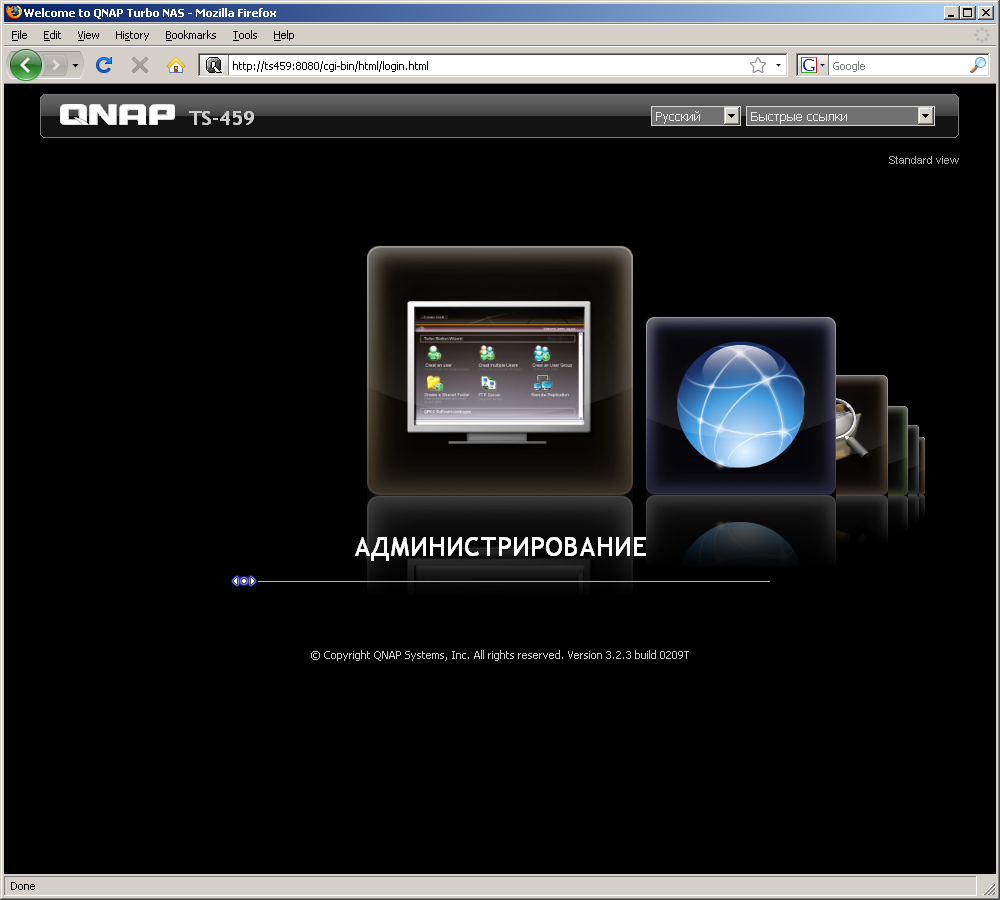The width and height of the screenshot is (1000, 900).
Task: Open the address bar history dropdown arrow
Action: [x=778, y=65]
